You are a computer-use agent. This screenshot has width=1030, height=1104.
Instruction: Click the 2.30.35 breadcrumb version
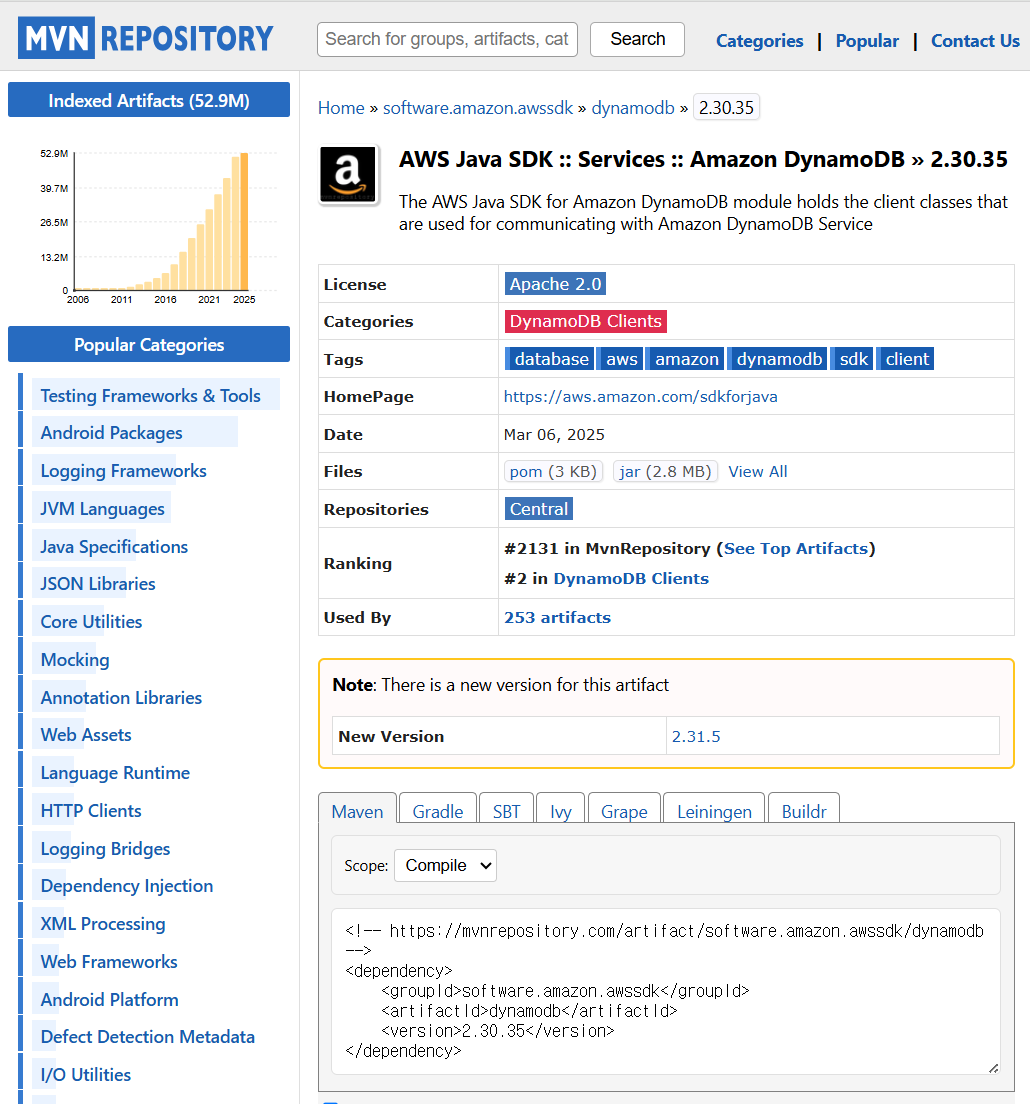tap(726, 108)
